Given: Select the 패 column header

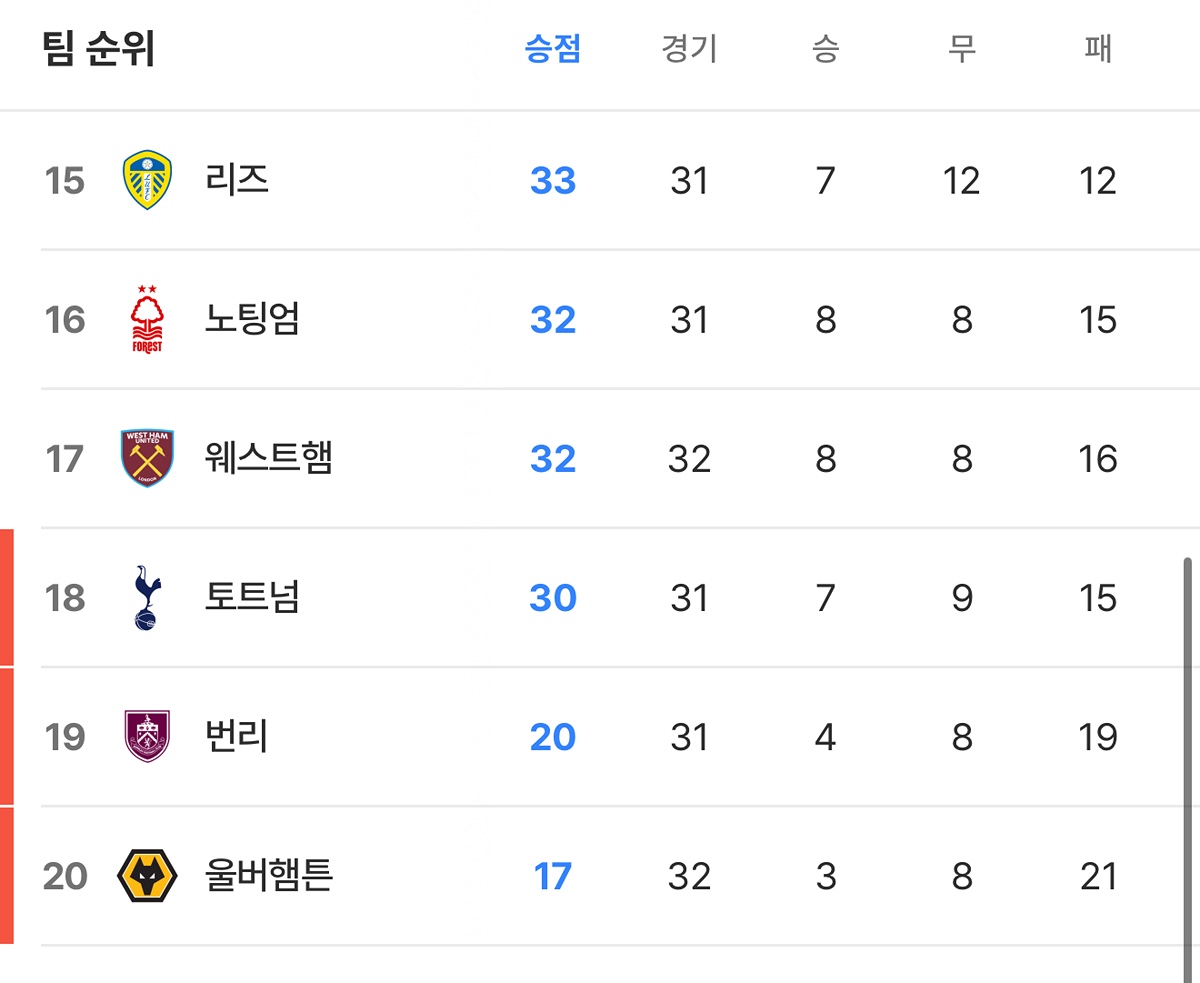Looking at the screenshot, I should [x=1098, y=49].
